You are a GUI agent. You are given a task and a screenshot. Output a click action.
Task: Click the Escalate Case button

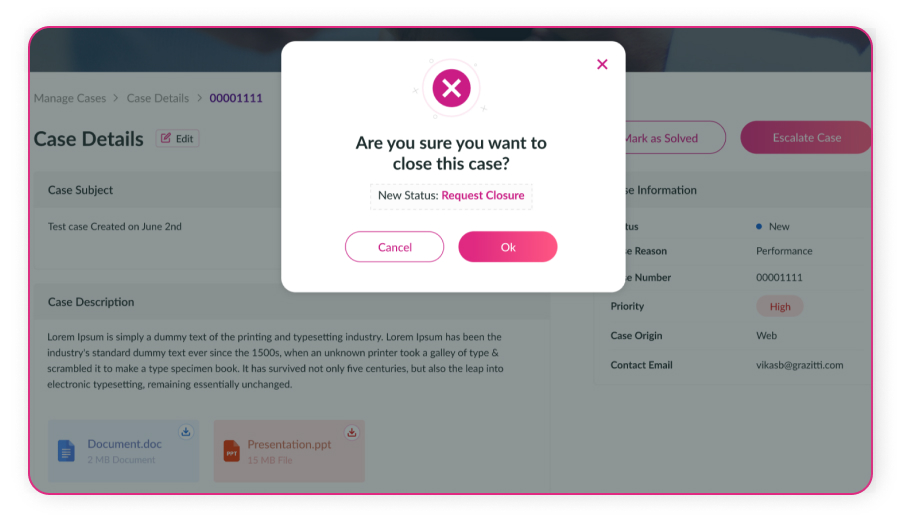[x=806, y=138]
